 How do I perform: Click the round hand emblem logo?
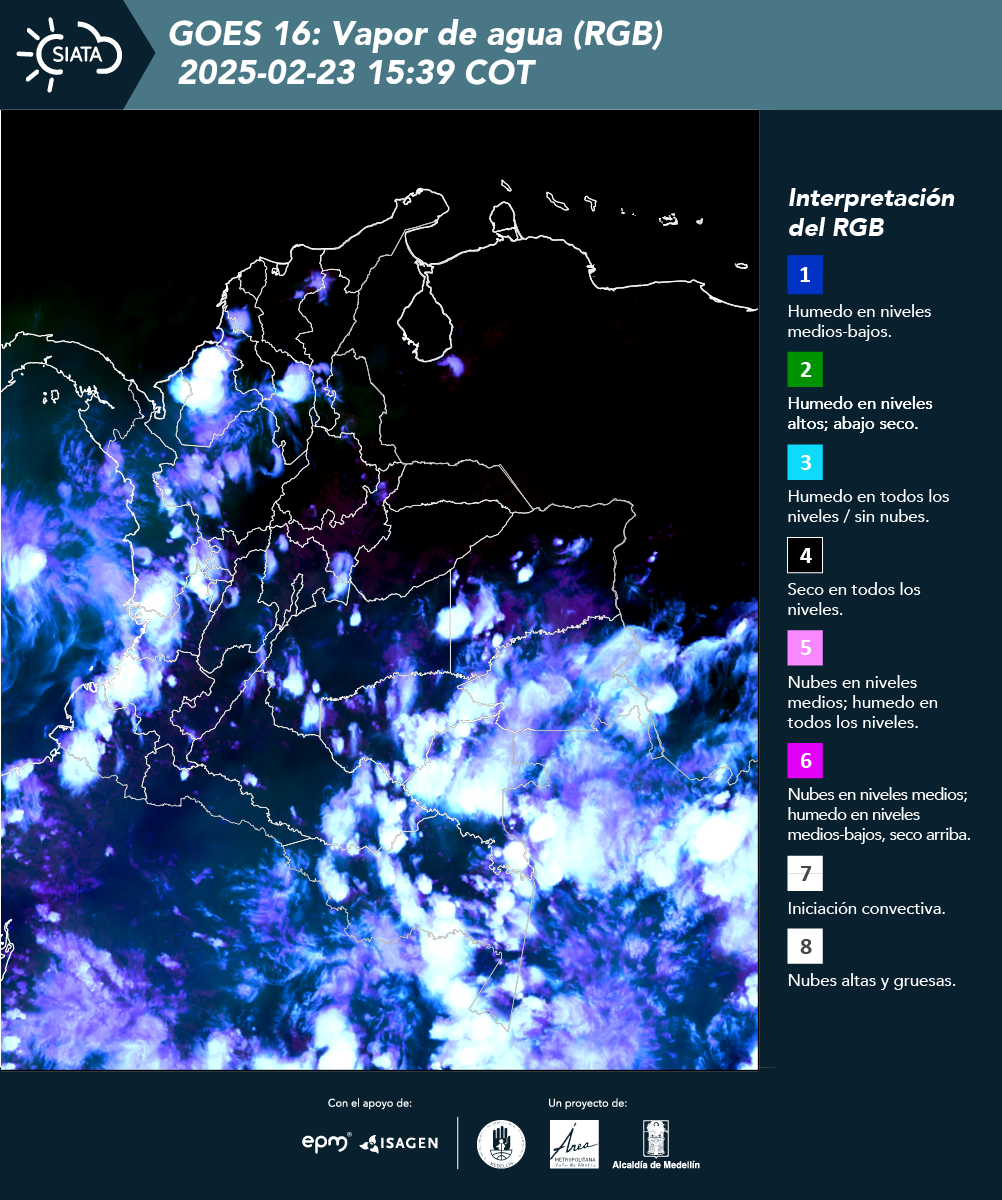click(501, 1144)
